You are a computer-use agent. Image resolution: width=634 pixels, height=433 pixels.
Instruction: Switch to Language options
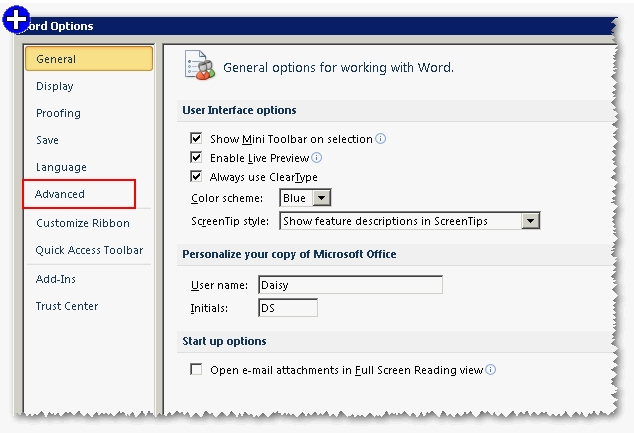pyautogui.click(x=61, y=167)
